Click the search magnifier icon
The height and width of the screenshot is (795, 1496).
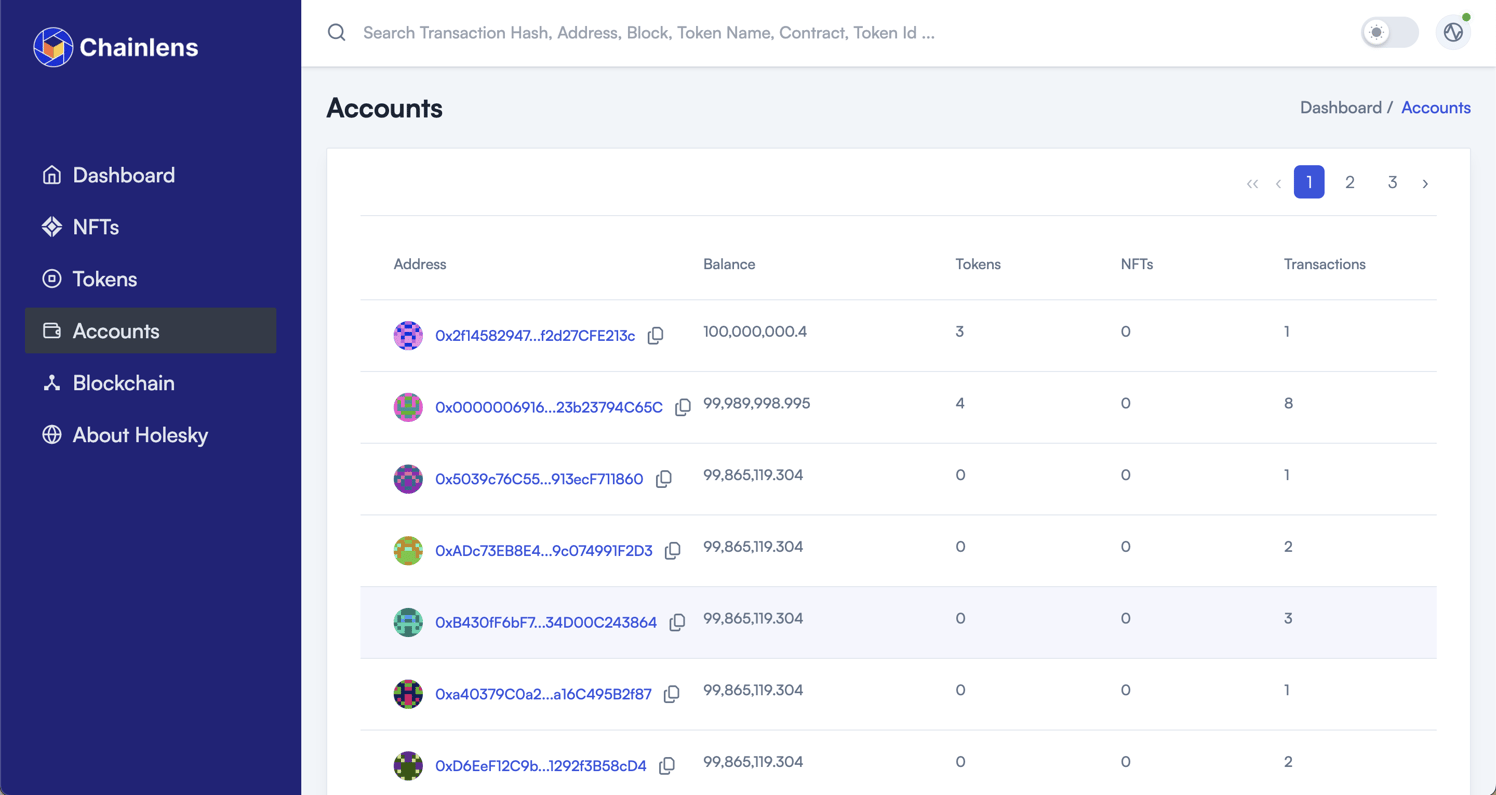tap(336, 32)
